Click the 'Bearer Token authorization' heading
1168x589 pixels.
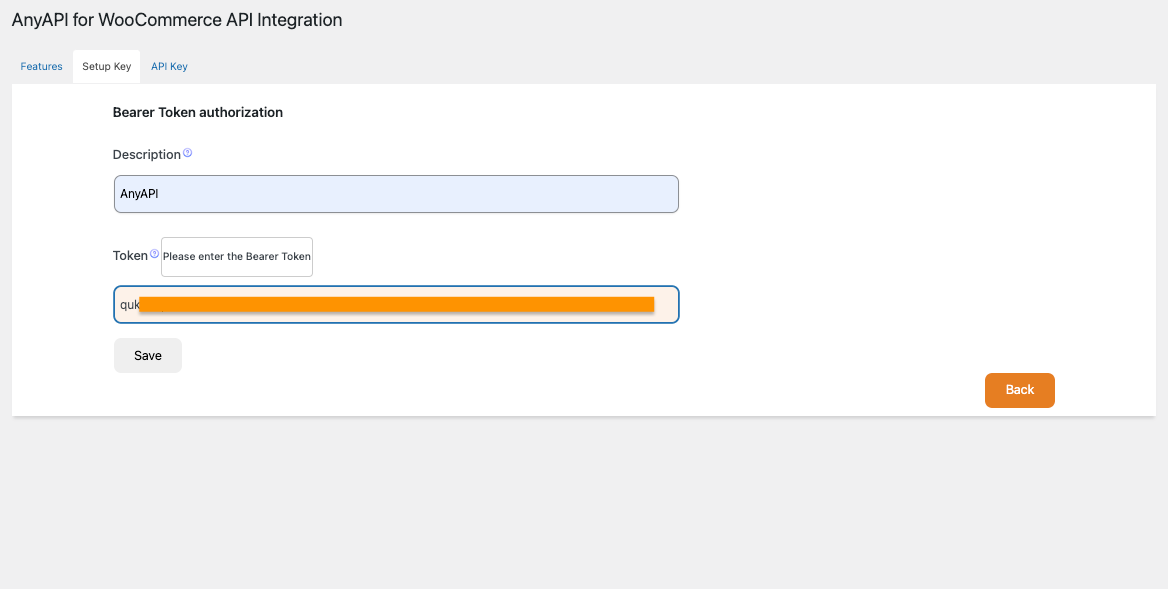(x=198, y=113)
